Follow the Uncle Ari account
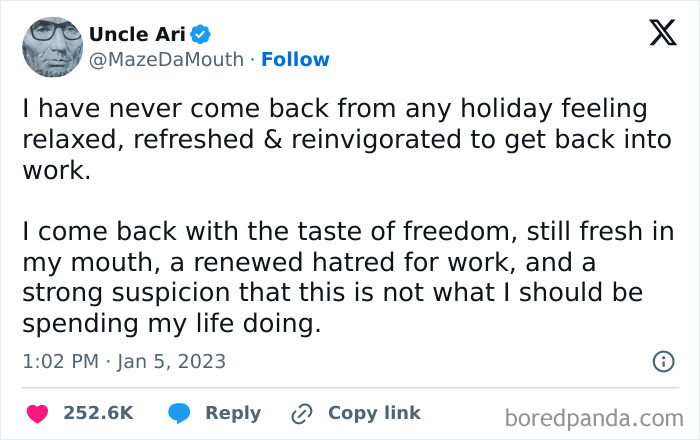 click(295, 59)
